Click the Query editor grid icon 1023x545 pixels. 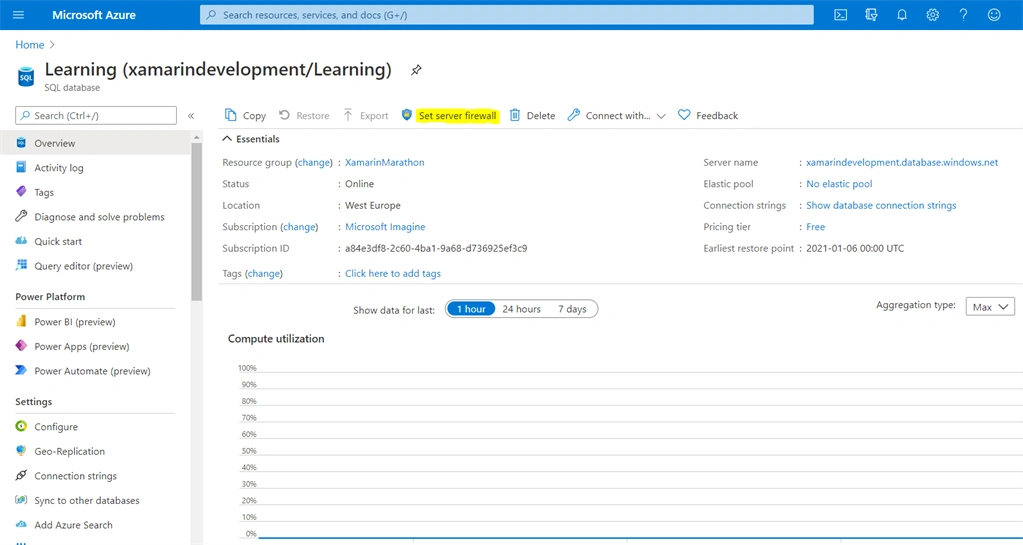point(21,265)
